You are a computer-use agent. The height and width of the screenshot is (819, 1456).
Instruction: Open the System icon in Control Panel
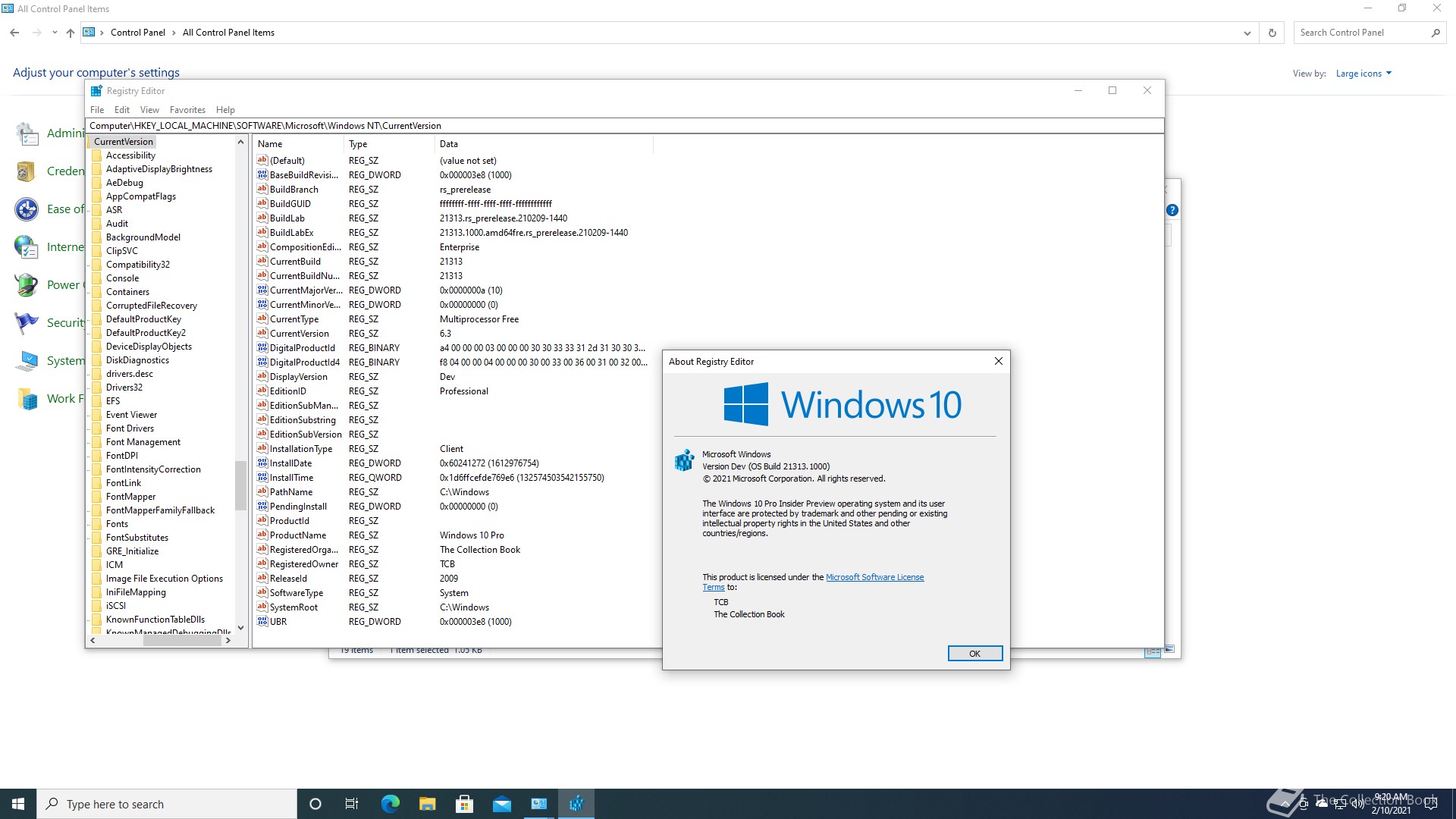point(27,361)
